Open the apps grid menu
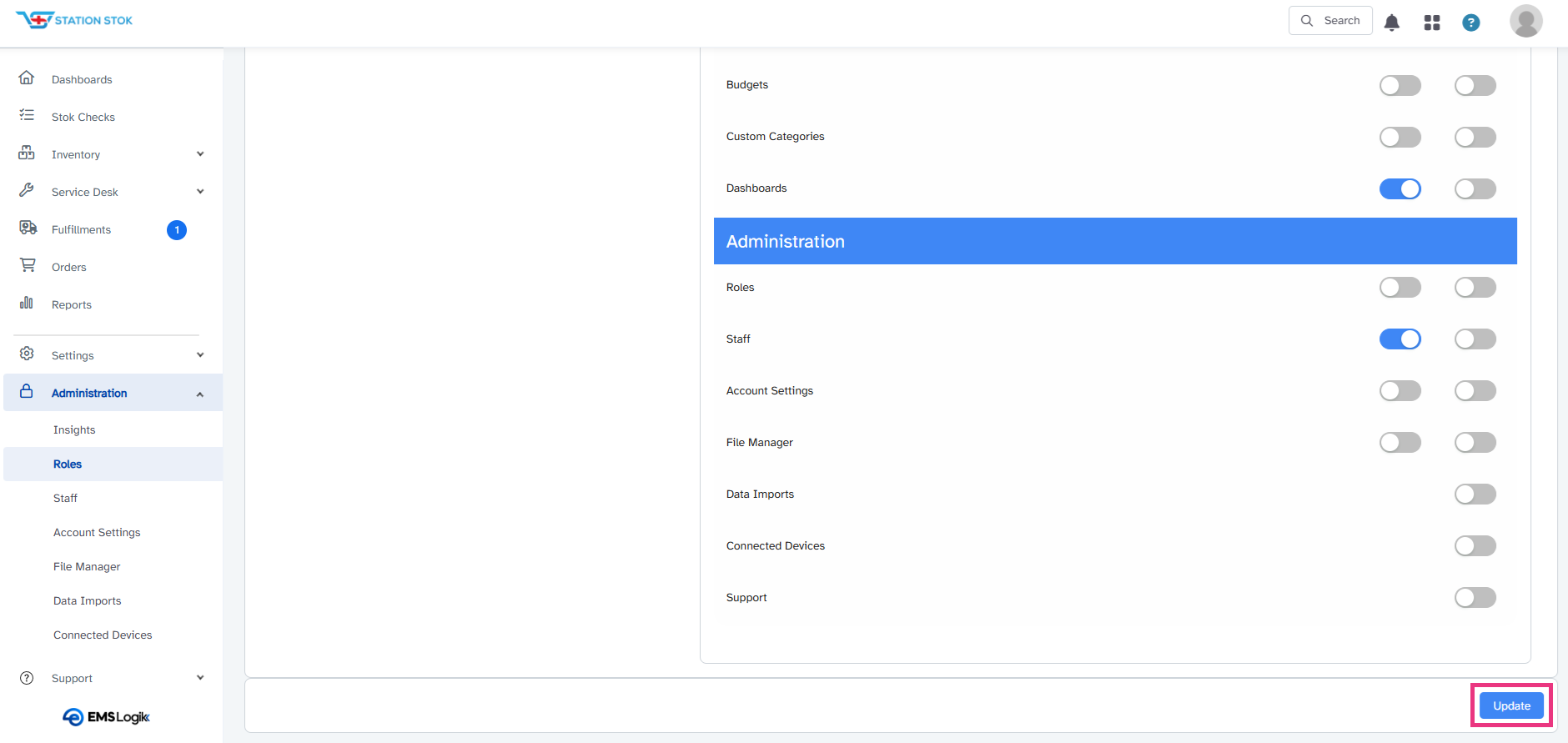This screenshot has width=1568, height=743. [1432, 23]
